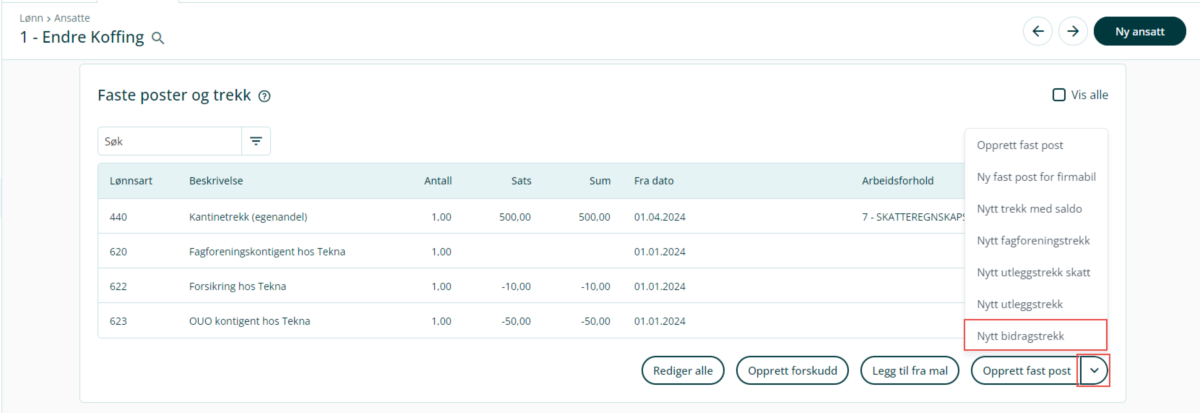Open help icon beside Faste poster og trekk
Viewport: 1200px width, 413px height.
click(265, 96)
